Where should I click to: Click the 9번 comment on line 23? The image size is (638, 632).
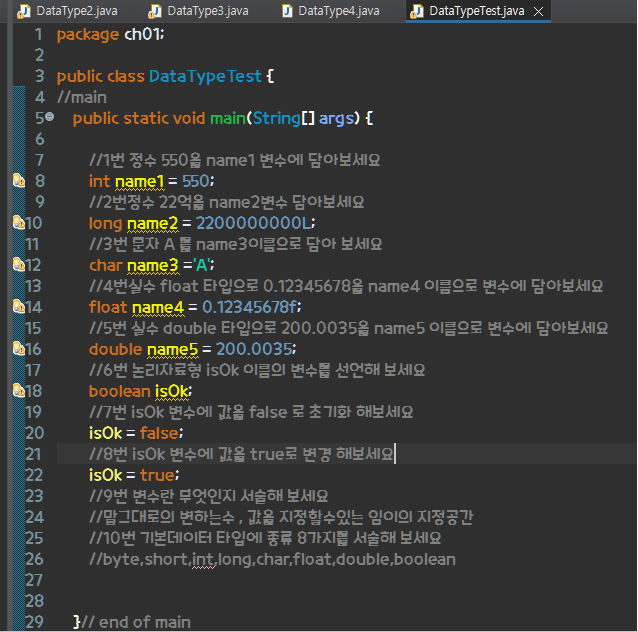(209, 496)
